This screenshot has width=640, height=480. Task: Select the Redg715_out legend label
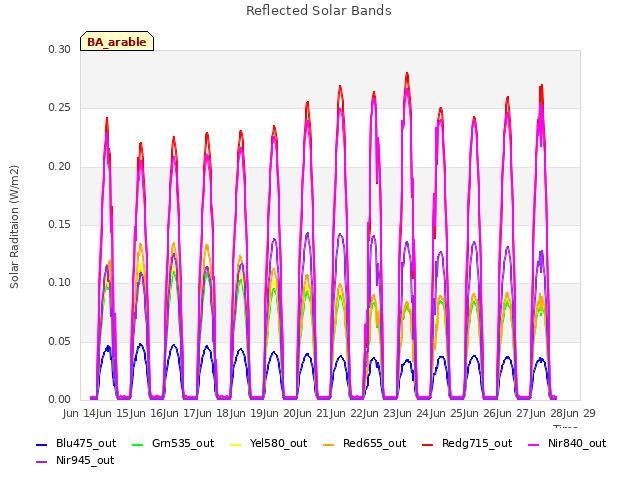(x=477, y=444)
